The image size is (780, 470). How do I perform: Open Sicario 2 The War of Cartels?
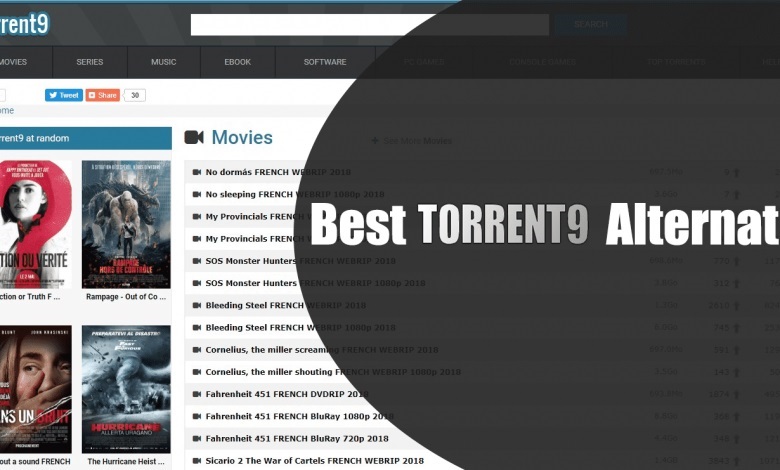click(314, 461)
